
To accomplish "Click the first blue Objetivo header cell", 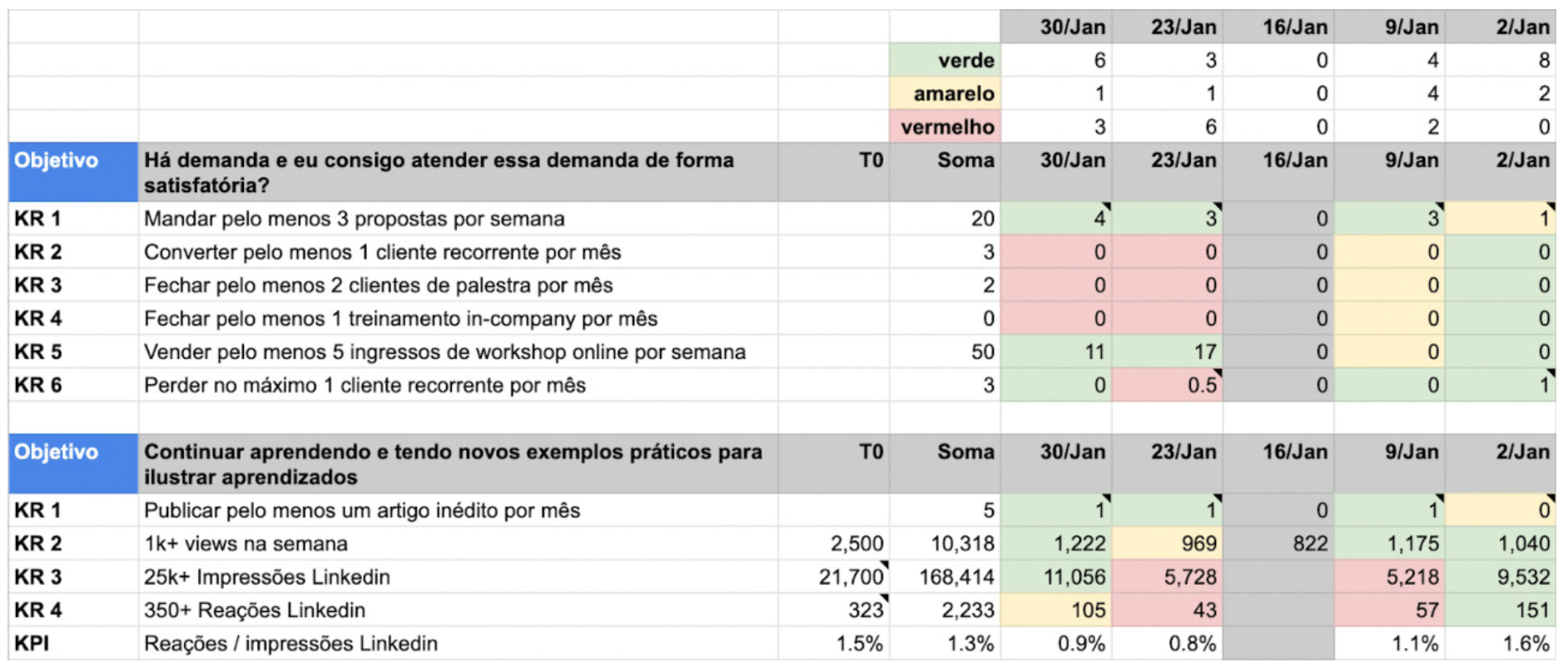I will pyautogui.click(x=73, y=172).
